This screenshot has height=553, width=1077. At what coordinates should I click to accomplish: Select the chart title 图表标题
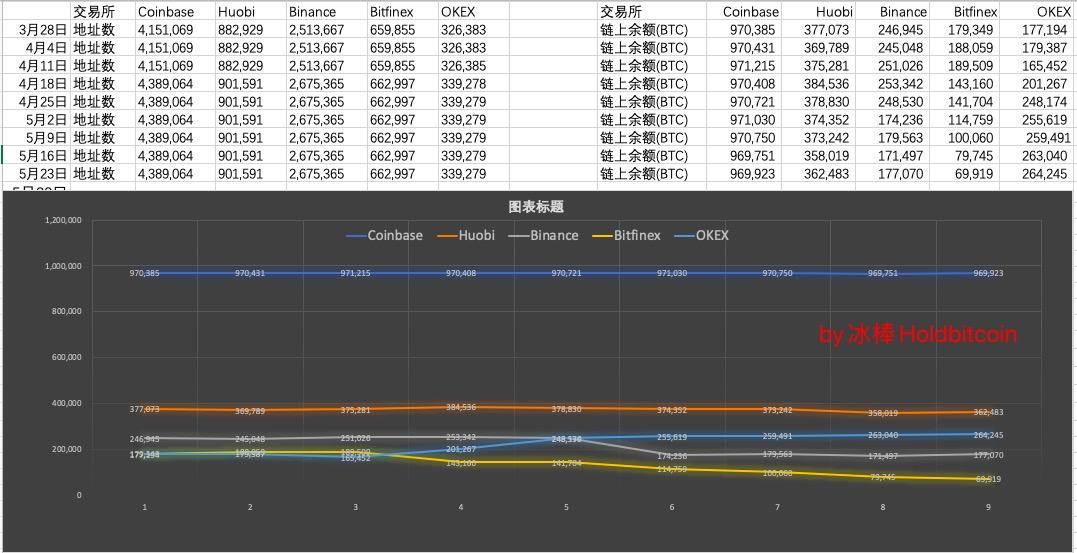point(536,207)
